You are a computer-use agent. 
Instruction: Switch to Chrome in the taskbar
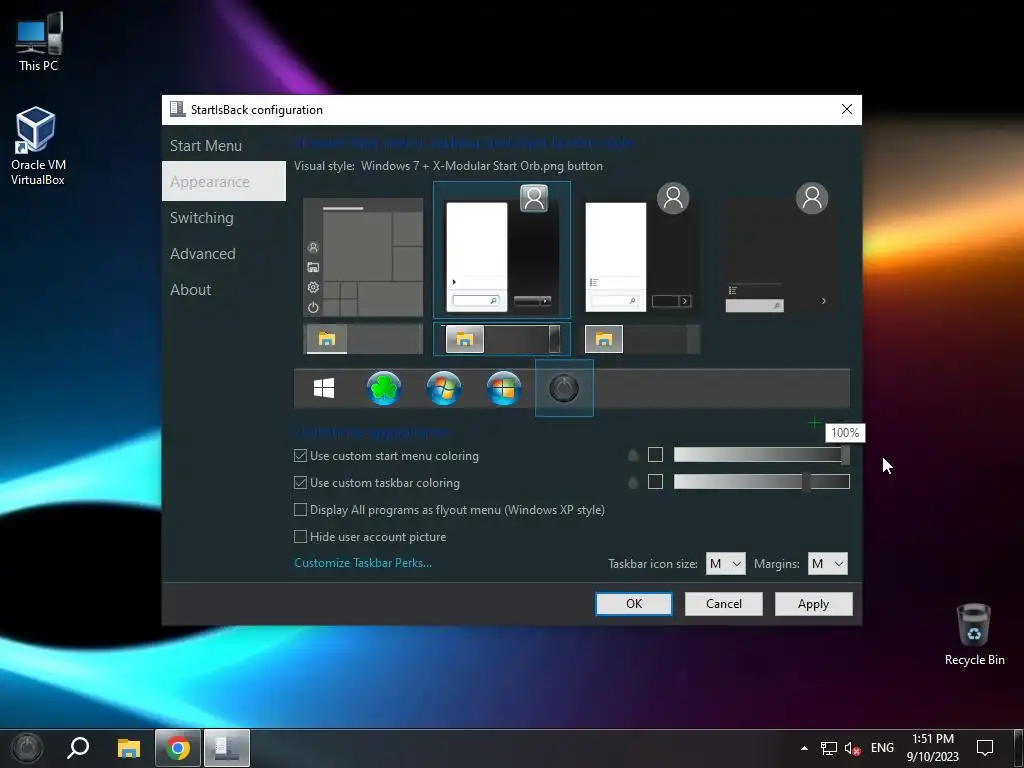coord(178,748)
